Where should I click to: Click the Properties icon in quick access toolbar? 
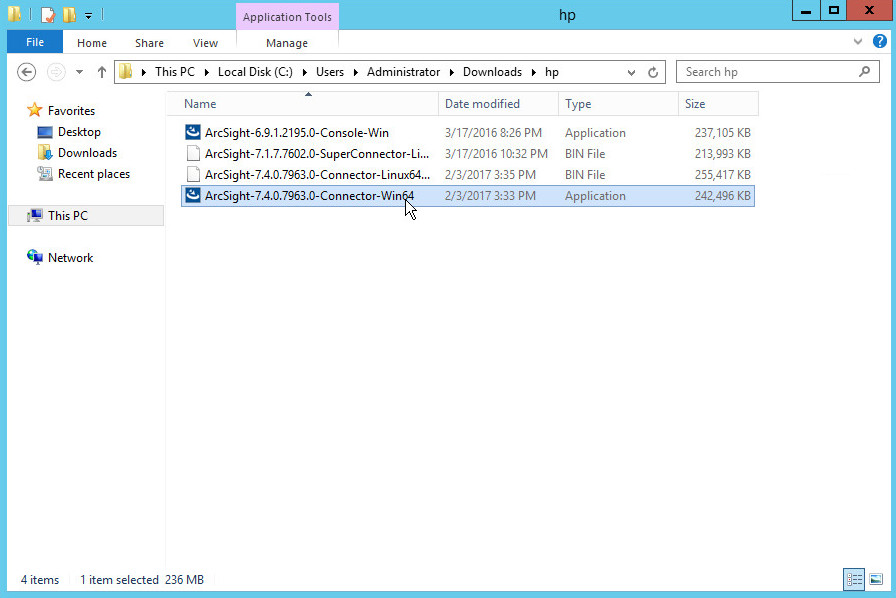[47, 15]
